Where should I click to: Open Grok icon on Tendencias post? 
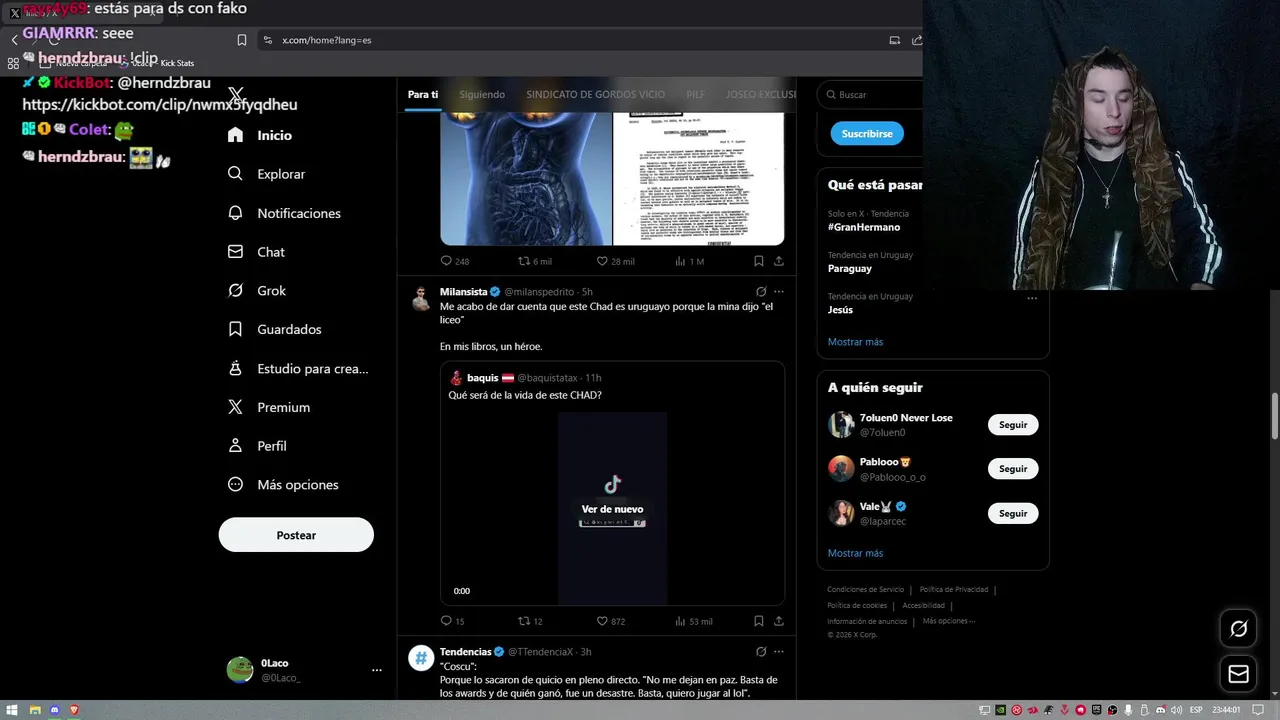coord(761,652)
